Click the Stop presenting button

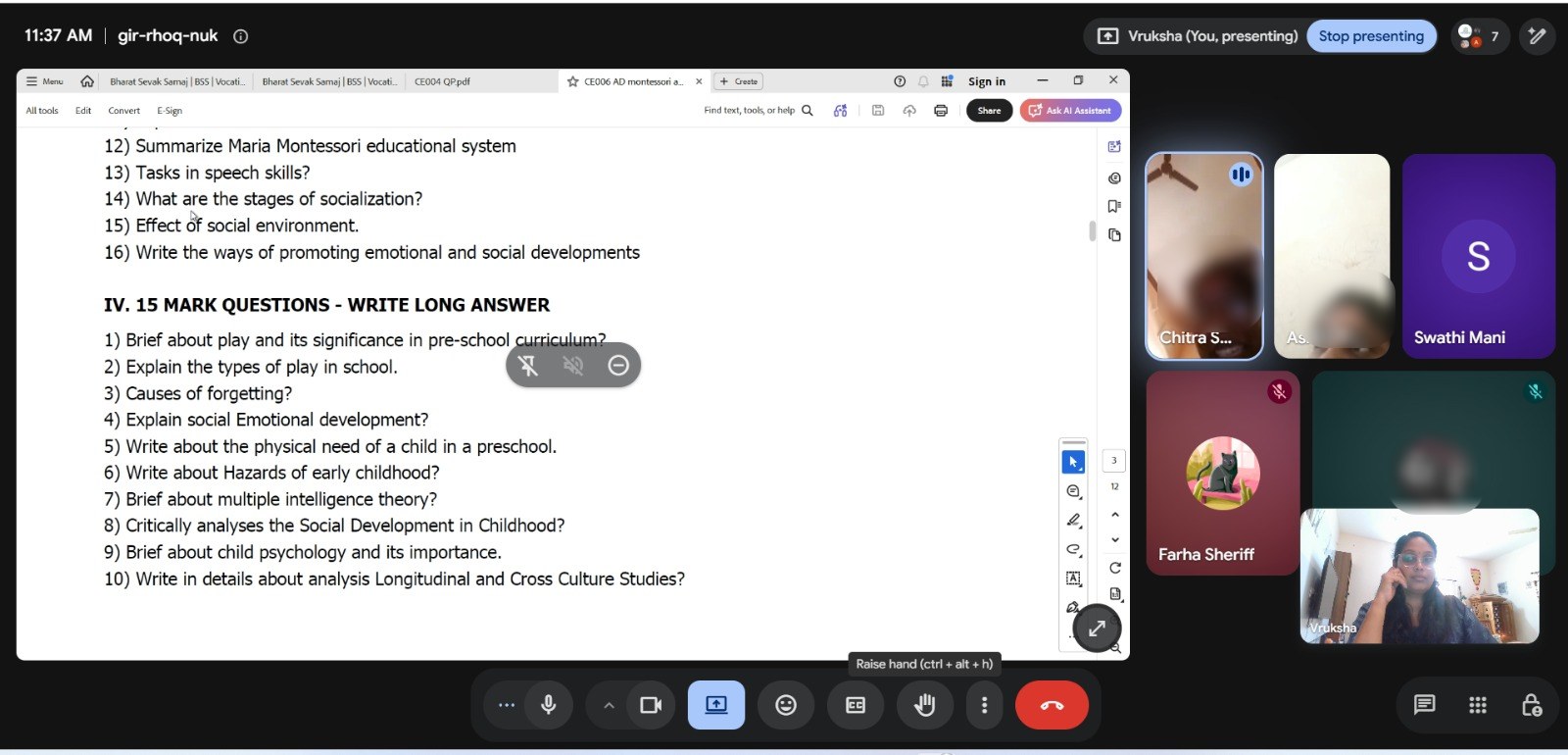[1371, 36]
